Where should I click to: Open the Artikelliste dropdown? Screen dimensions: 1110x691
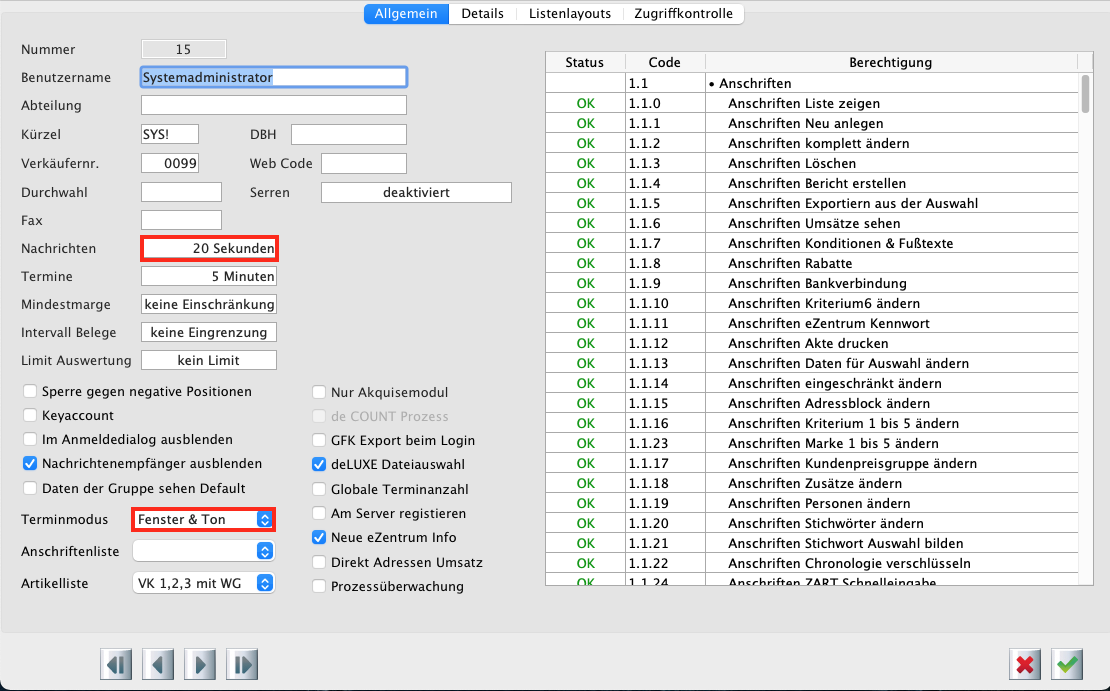pos(203,583)
